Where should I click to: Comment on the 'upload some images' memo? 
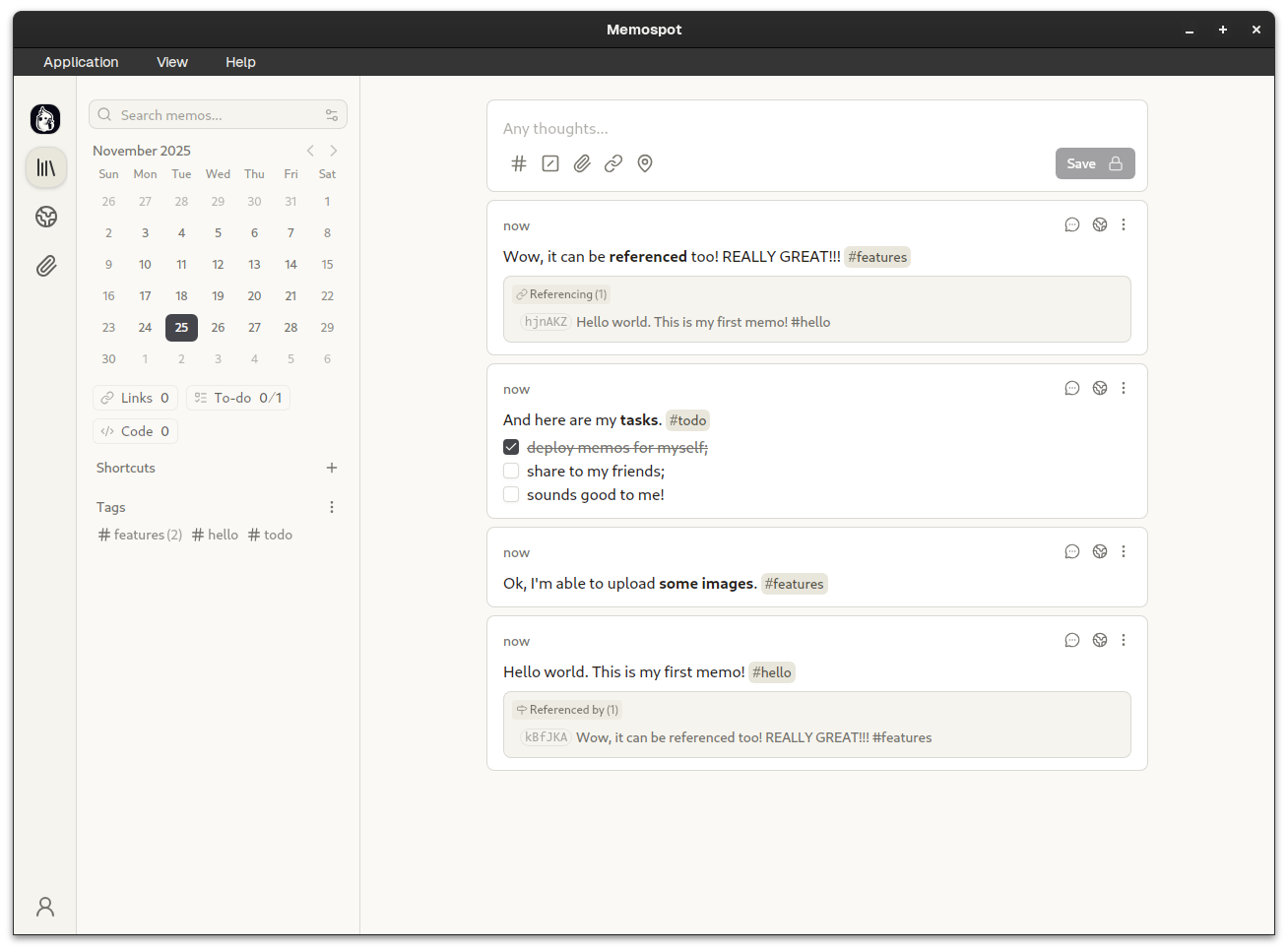1072,552
